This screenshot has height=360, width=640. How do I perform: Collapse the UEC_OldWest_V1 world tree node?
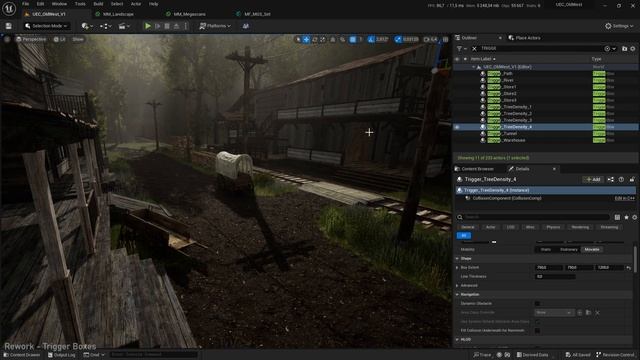click(473, 67)
